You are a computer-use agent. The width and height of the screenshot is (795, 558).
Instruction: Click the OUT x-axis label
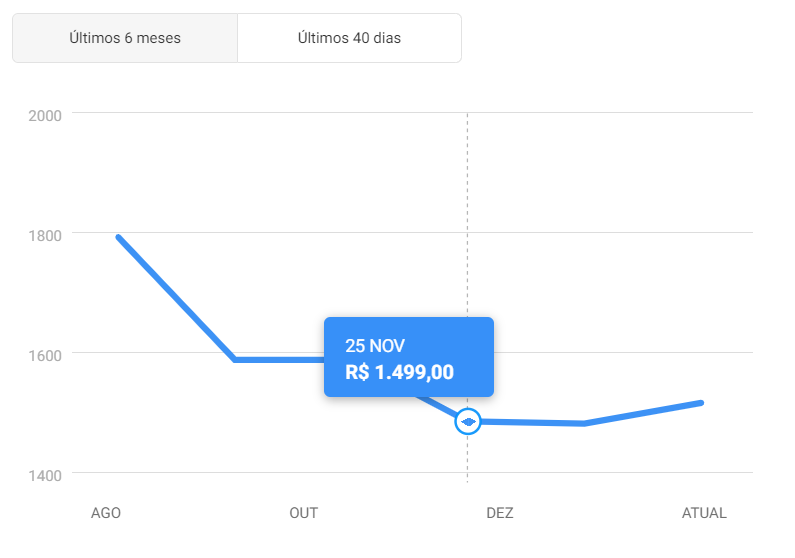[304, 513]
